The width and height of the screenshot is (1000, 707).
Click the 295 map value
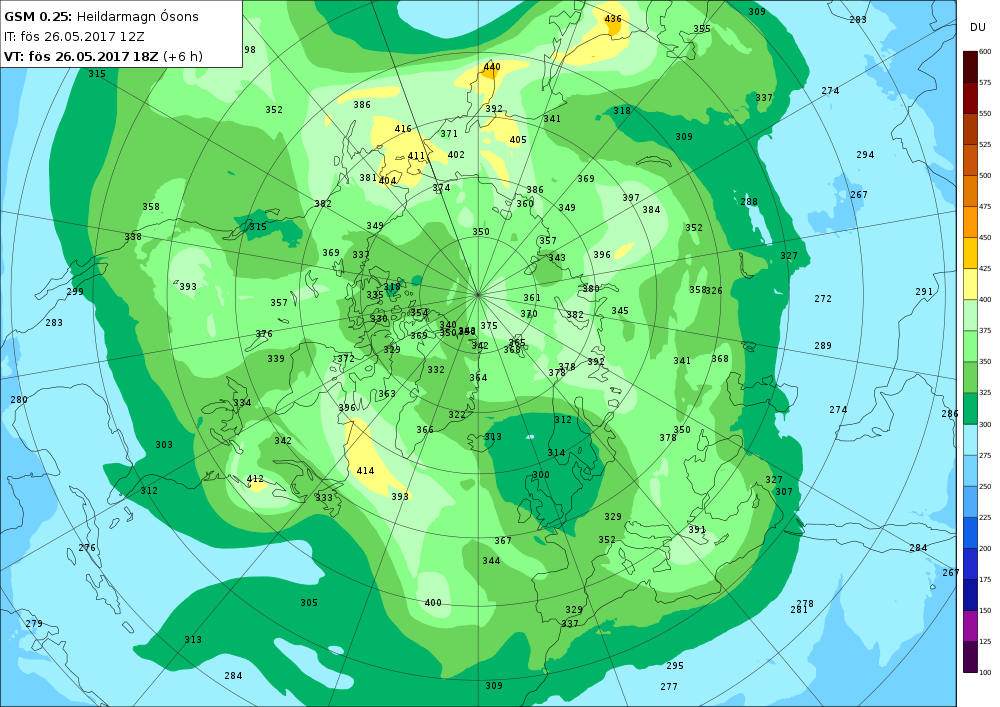(x=675, y=666)
